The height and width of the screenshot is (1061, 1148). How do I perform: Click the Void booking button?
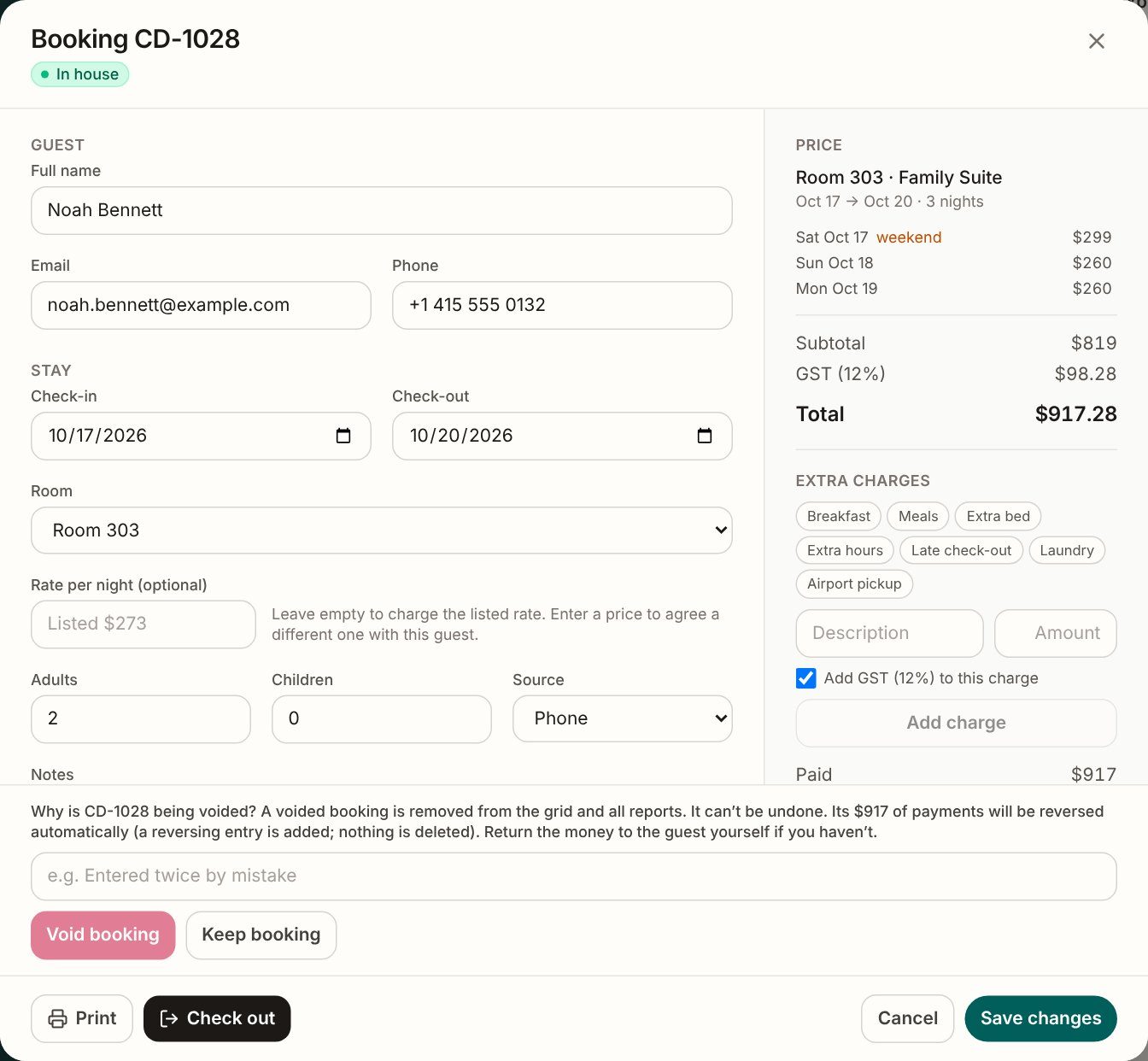coord(103,935)
